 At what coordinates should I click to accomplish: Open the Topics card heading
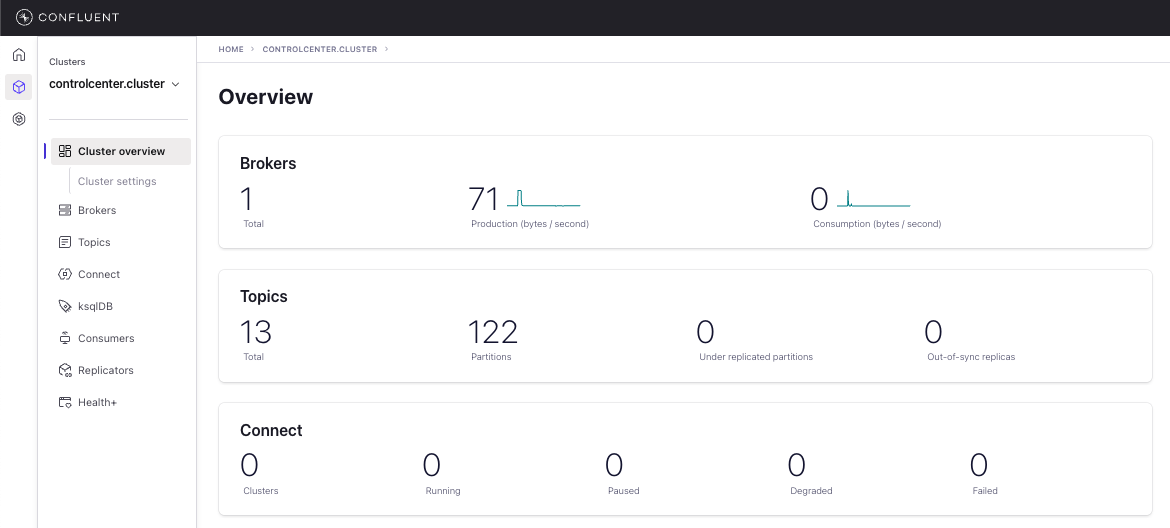click(x=264, y=296)
